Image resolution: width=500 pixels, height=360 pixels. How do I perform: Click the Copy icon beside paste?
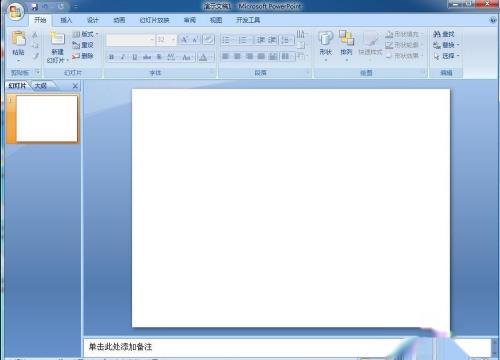click(x=35, y=45)
